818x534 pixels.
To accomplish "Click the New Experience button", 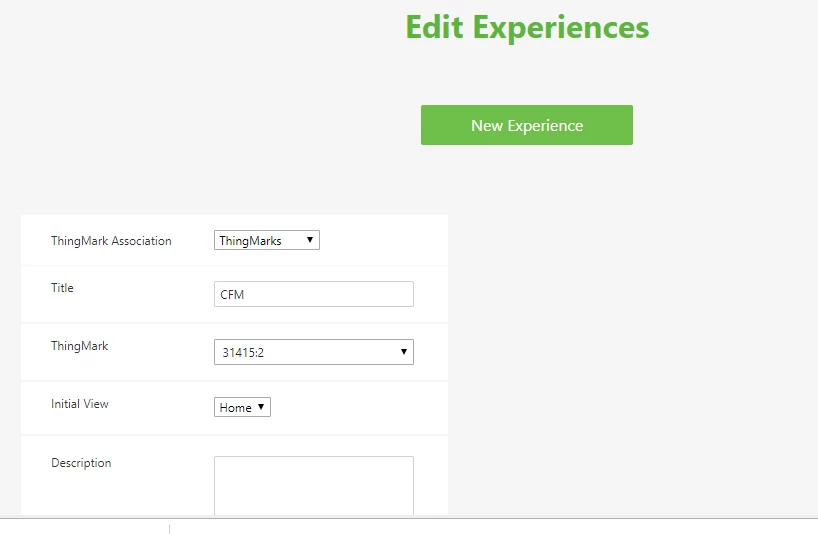I will tap(527, 125).
